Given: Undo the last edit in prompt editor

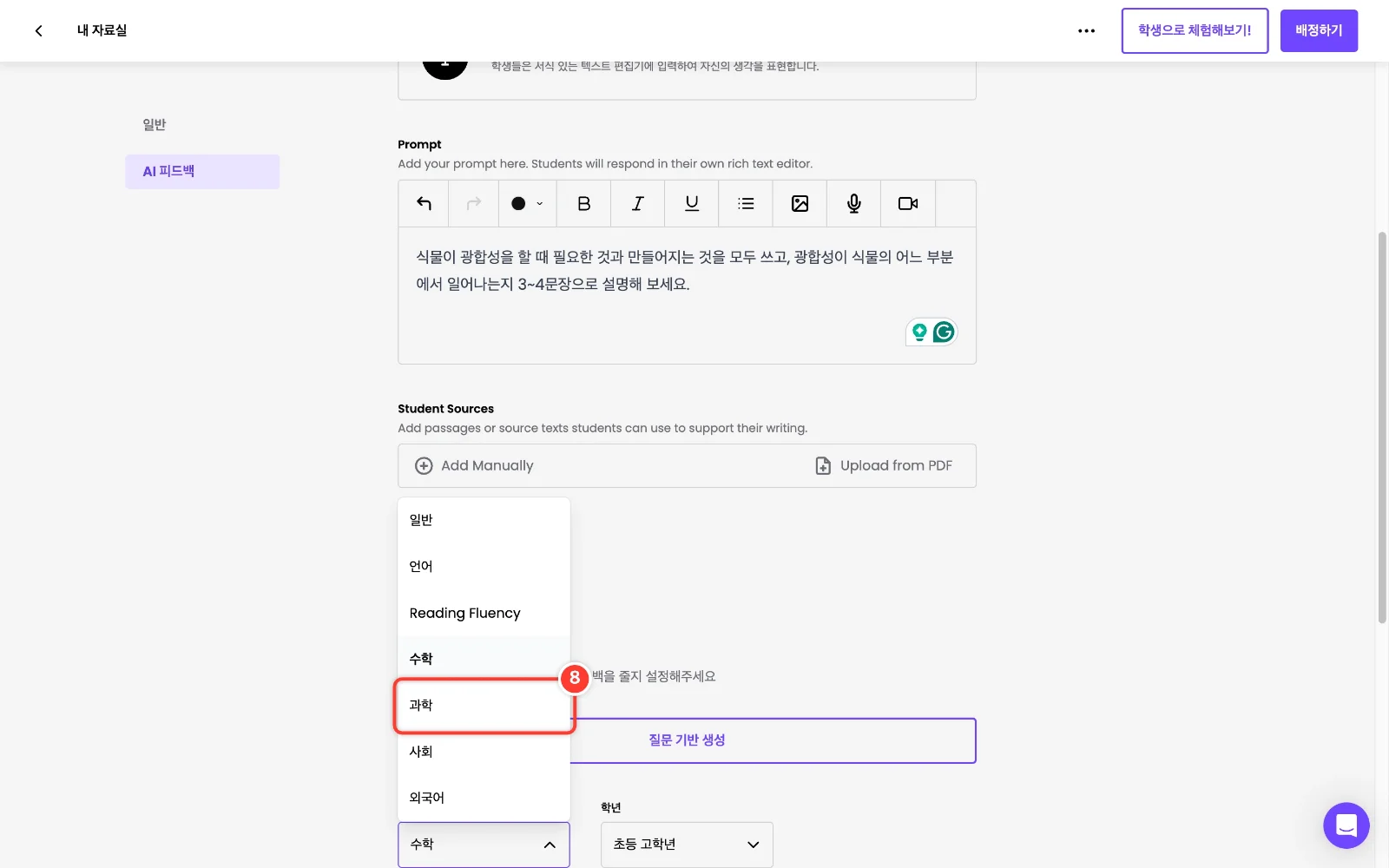Looking at the screenshot, I should pyautogui.click(x=424, y=203).
